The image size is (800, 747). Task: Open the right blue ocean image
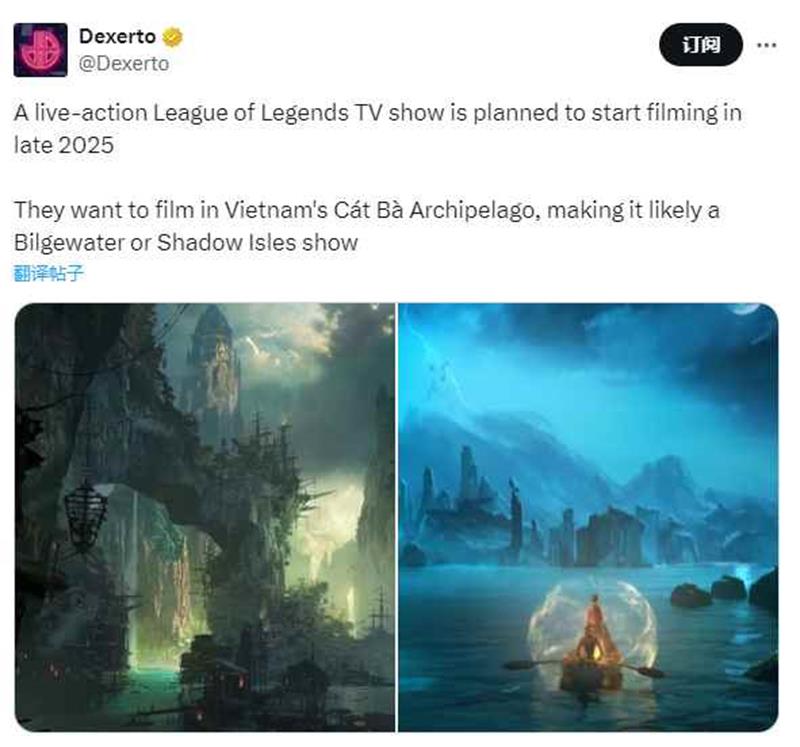click(588, 517)
